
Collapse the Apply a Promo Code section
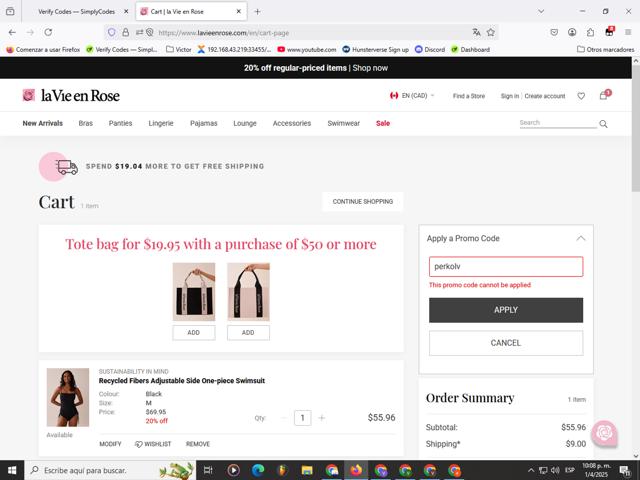580,238
